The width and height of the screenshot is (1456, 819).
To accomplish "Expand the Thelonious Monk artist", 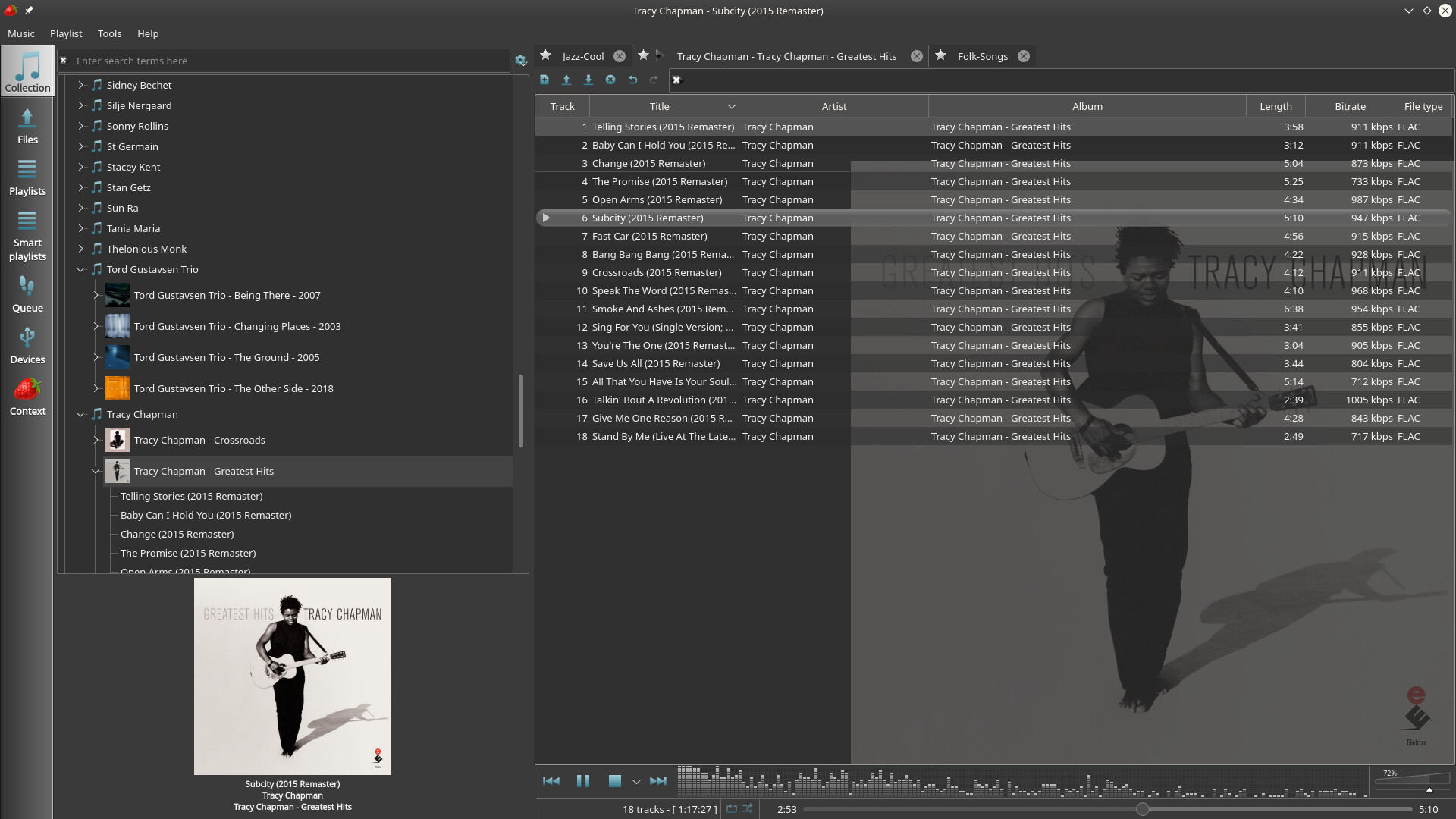I will [x=81, y=249].
